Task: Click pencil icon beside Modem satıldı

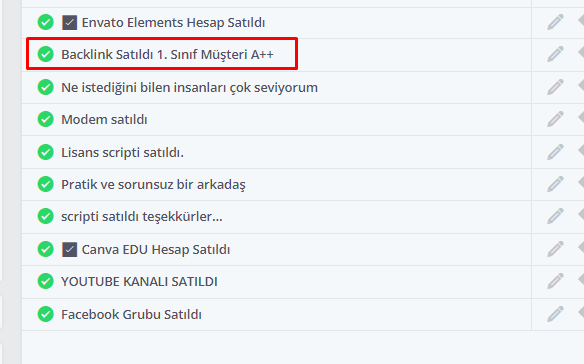Action: [555, 119]
